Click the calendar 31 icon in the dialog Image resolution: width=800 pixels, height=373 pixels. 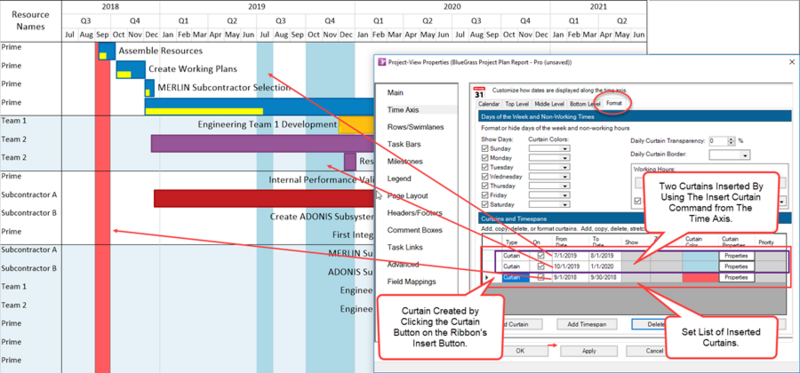click(x=479, y=91)
